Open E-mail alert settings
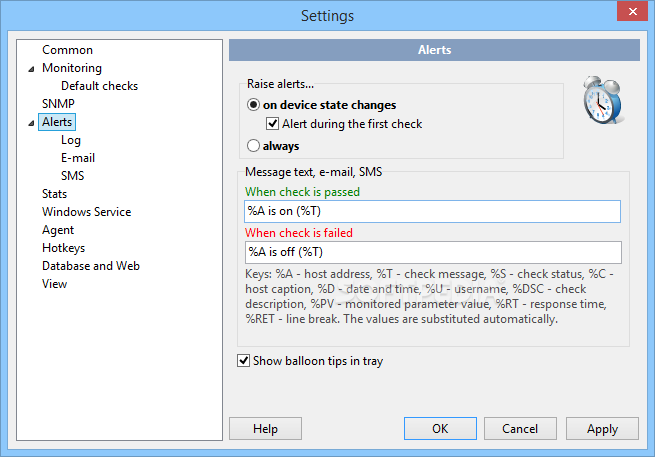The image size is (655, 457). 78,158
